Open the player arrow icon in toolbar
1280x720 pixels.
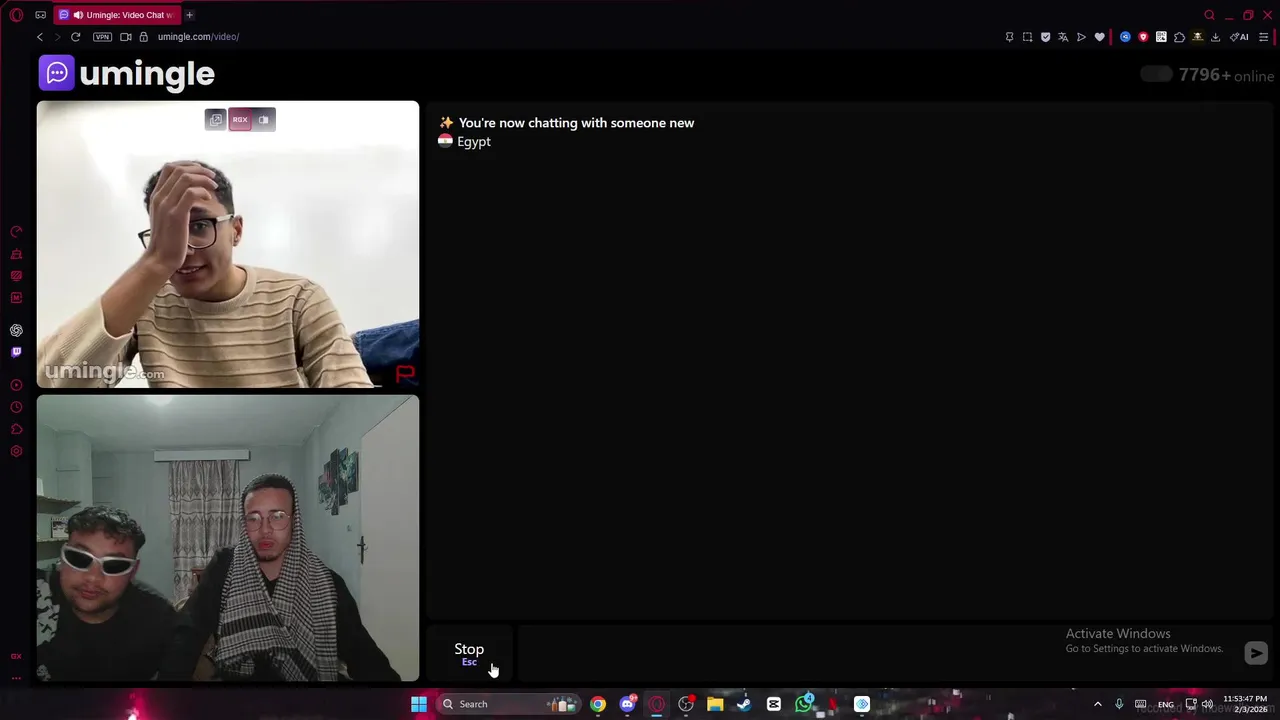coord(1081,37)
